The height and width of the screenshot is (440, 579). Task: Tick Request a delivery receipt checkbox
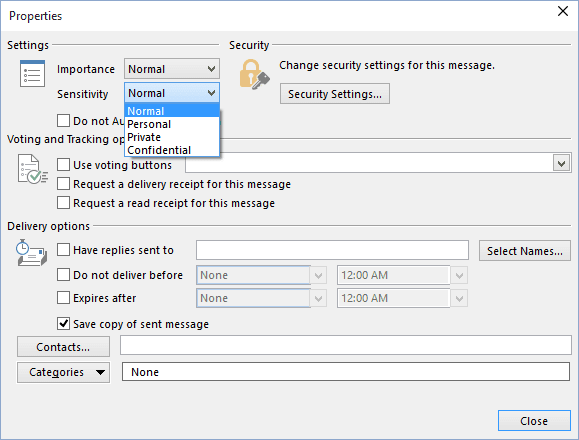coord(64,183)
